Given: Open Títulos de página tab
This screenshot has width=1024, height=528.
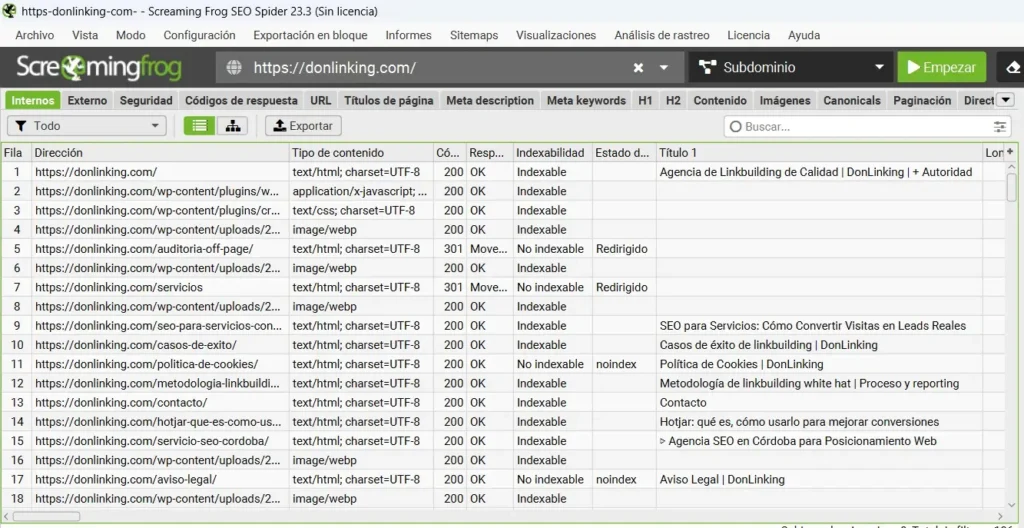Looking at the screenshot, I should [389, 101].
